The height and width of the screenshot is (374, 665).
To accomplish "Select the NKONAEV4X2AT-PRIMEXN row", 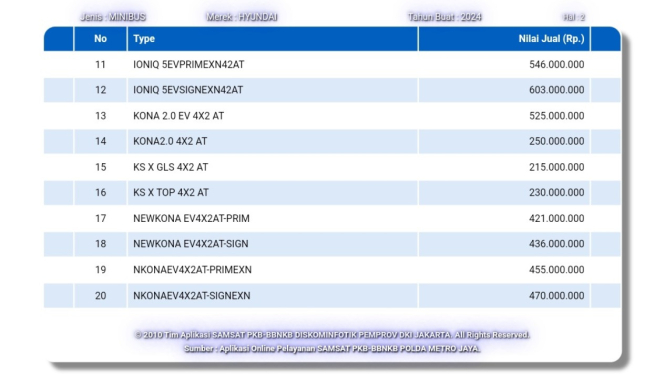I will coord(332,270).
